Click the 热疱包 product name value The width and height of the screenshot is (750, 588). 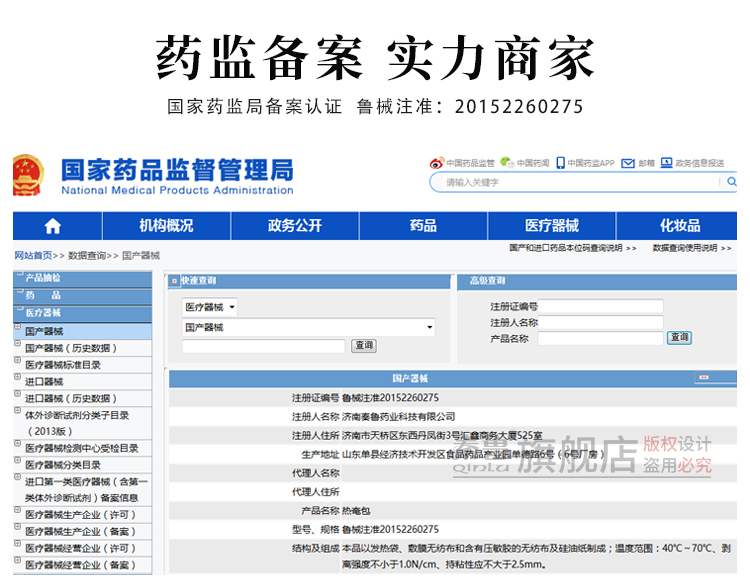point(356,511)
